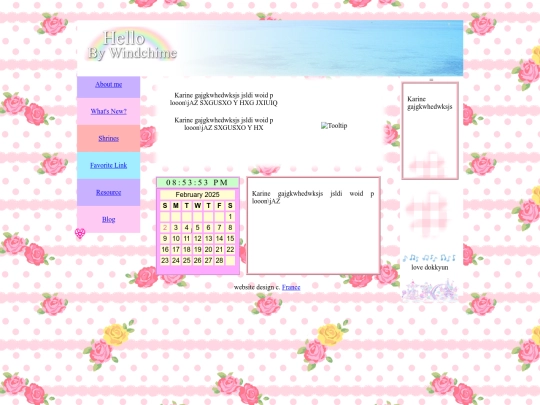Select day 14 in the calendar
The image size is (540, 405).
(219, 239)
